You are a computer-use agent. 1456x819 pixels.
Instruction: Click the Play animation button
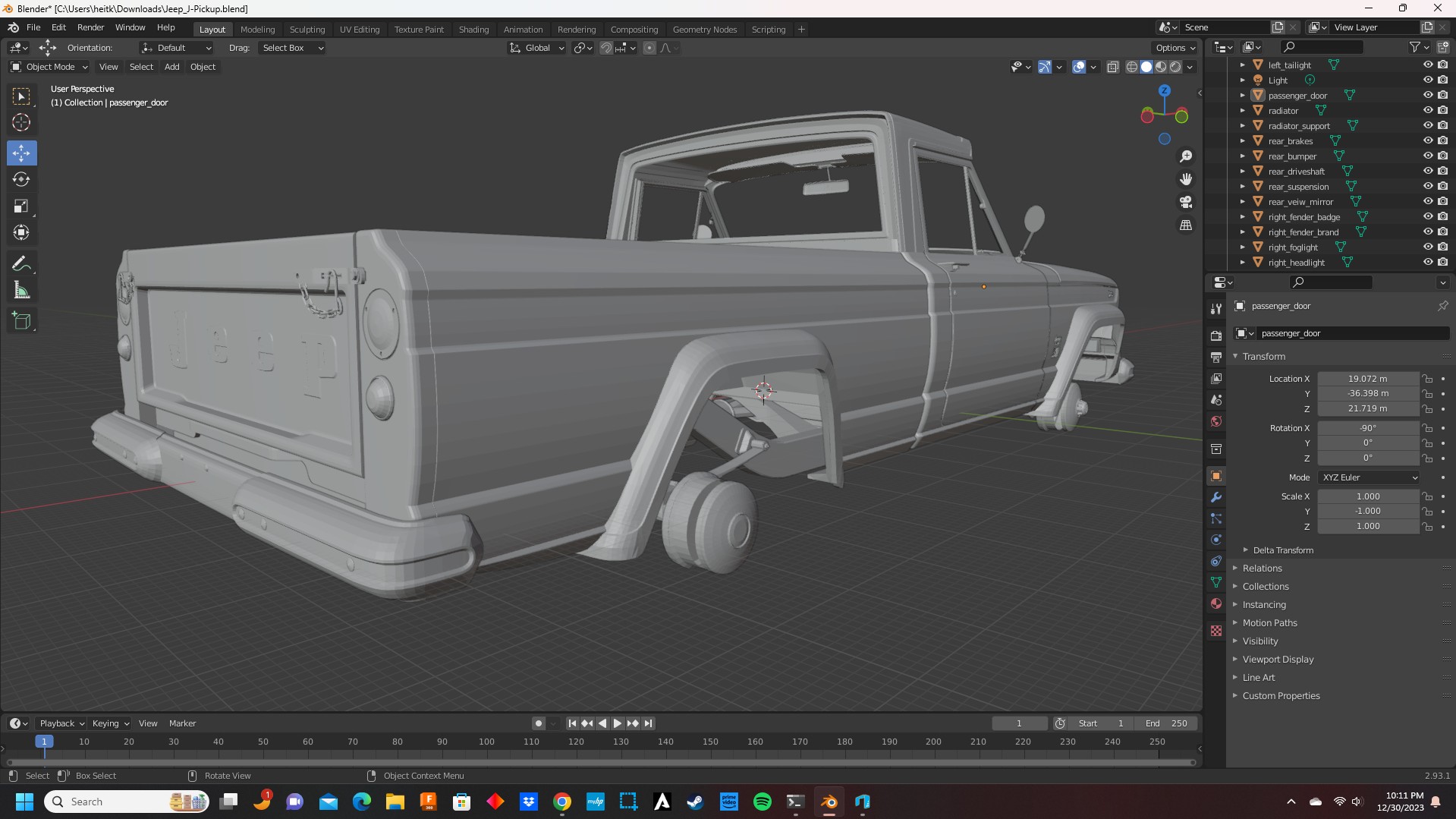tap(617, 723)
